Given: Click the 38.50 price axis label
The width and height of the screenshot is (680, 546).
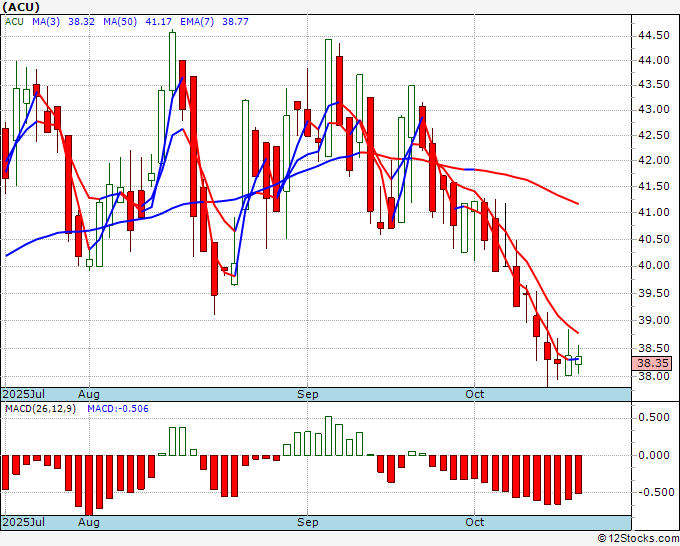Looking at the screenshot, I should click(654, 348).
